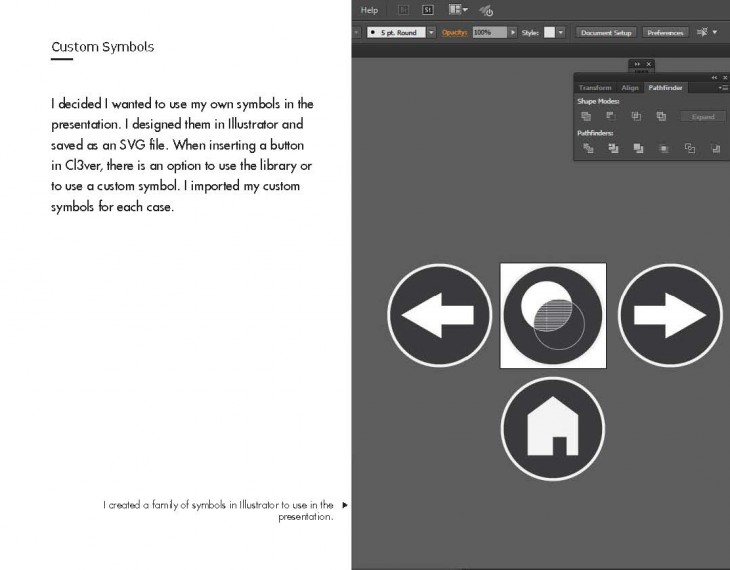Apply the Trim pathfinder
Viewport: 730px width, 570px height.
pos(613,148)
